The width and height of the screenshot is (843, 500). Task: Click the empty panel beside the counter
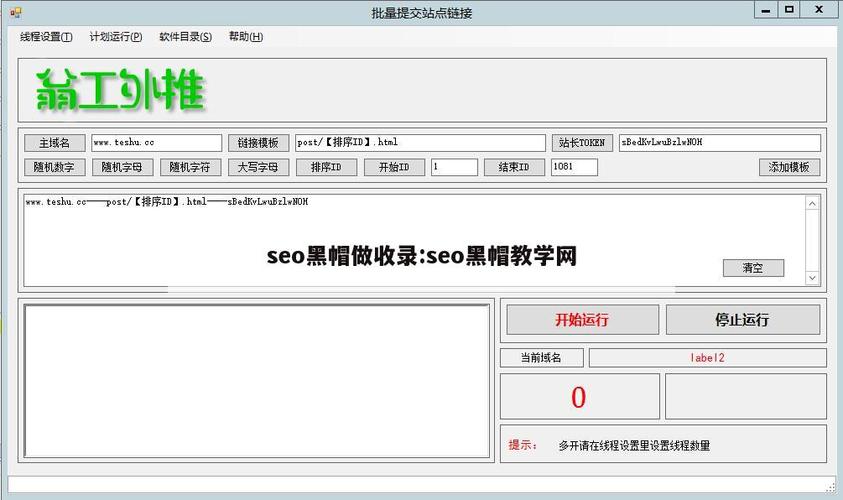point(746,396)
